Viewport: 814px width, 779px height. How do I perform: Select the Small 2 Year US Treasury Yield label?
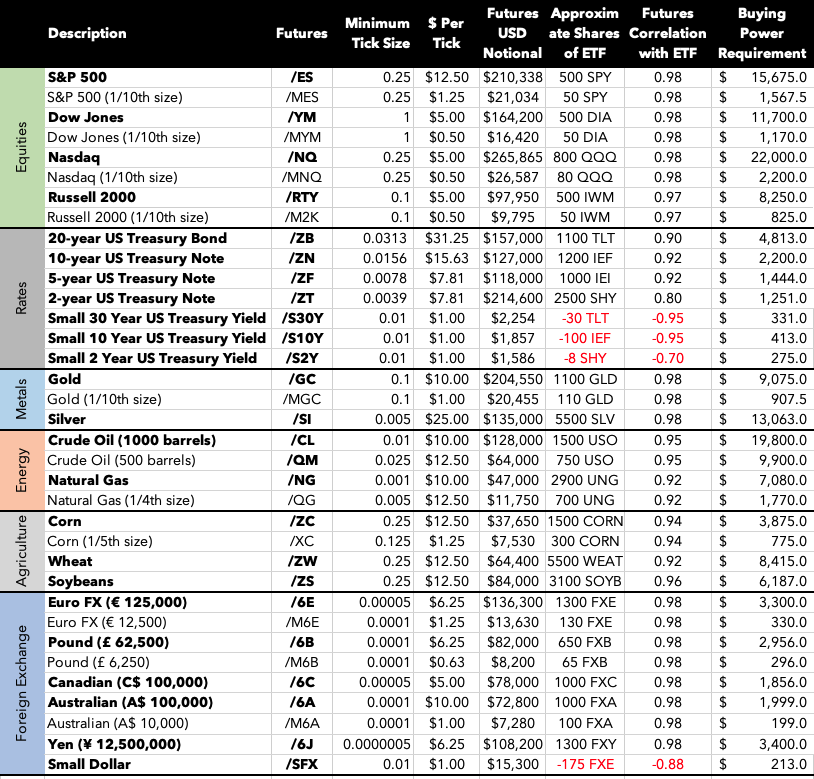152,358
